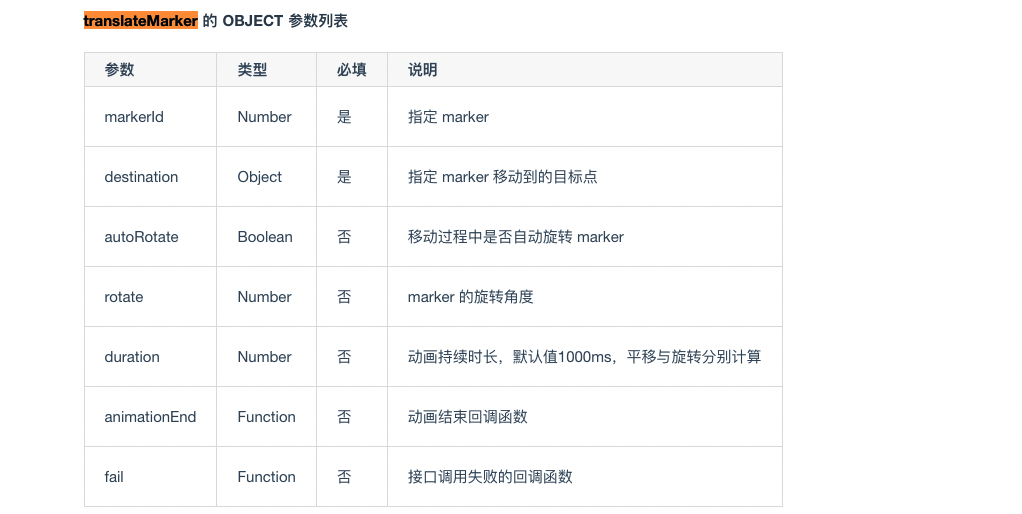Image resolution: width=1022 pixels, height=514 pixels.
Task: Select the markerId parameter cell
Action: pyautogui.click(x=134, y=117)
